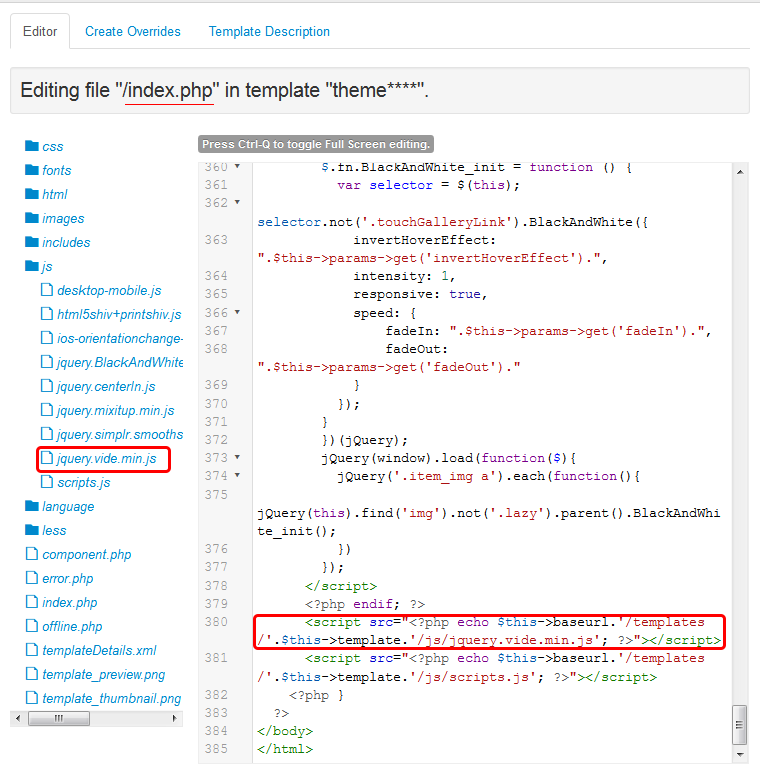Fold code at line 360 arrow
Viewport: 760px width, 781px height.
pos(237,167)
